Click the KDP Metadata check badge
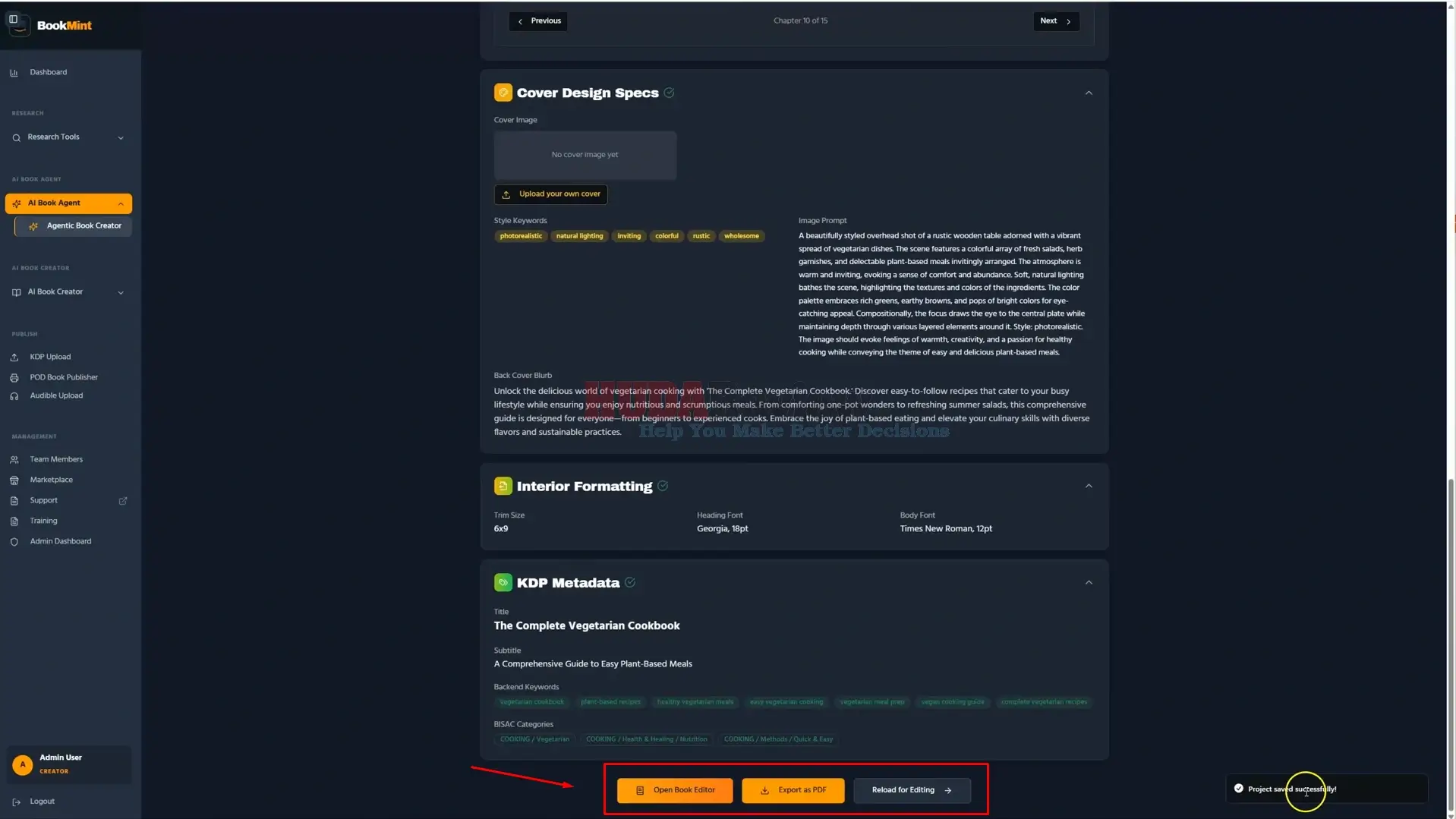Viewport: 1456px width, 819px height. (630, 582)
